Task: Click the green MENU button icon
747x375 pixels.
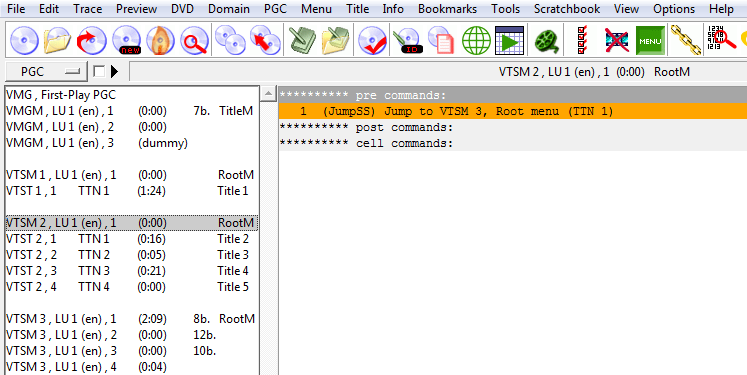Action: pos(650,41)
